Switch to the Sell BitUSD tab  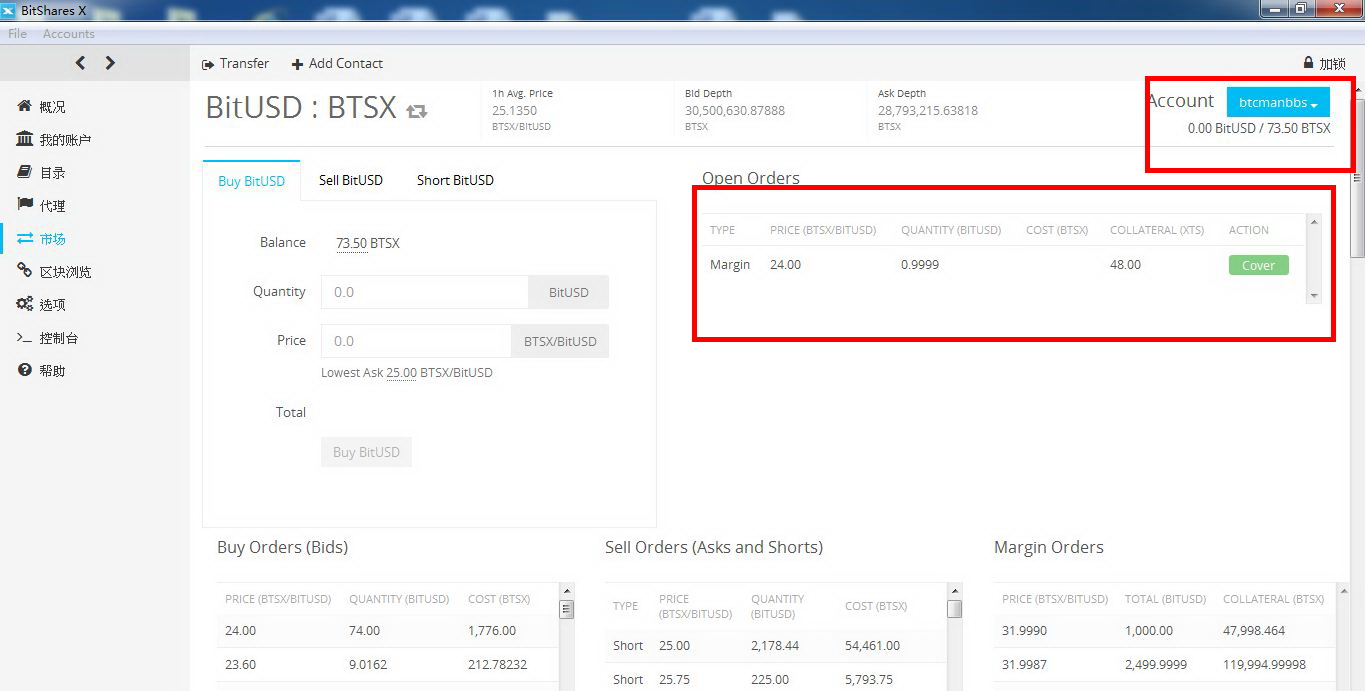coord(351,180)
